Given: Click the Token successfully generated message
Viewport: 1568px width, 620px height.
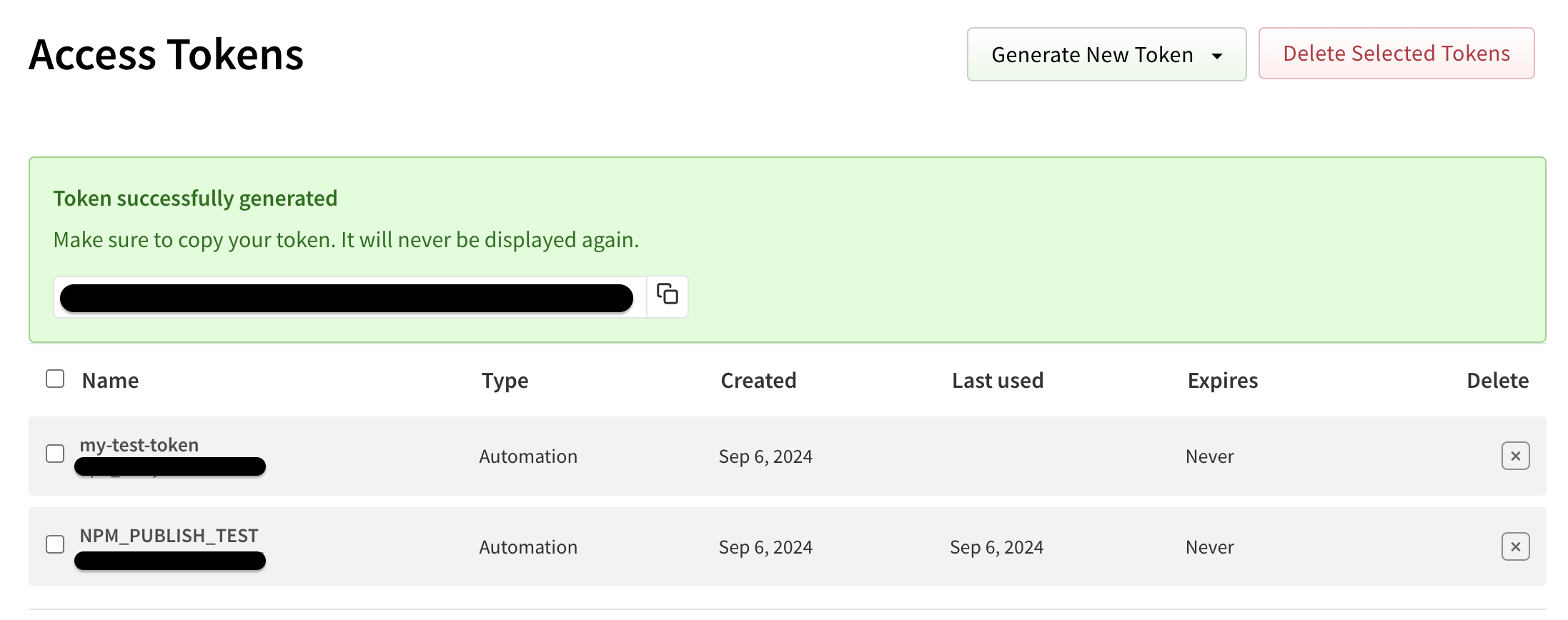Looking at the screenshot, I should click(195, 199).
